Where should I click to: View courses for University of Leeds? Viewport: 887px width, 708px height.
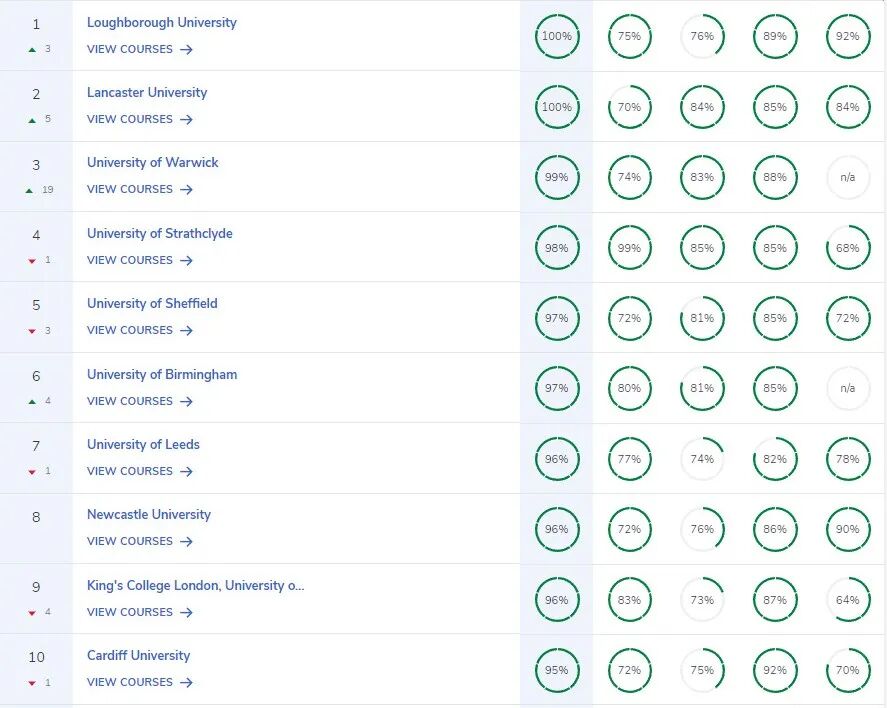pyautogui.click(x=139, y=471)
